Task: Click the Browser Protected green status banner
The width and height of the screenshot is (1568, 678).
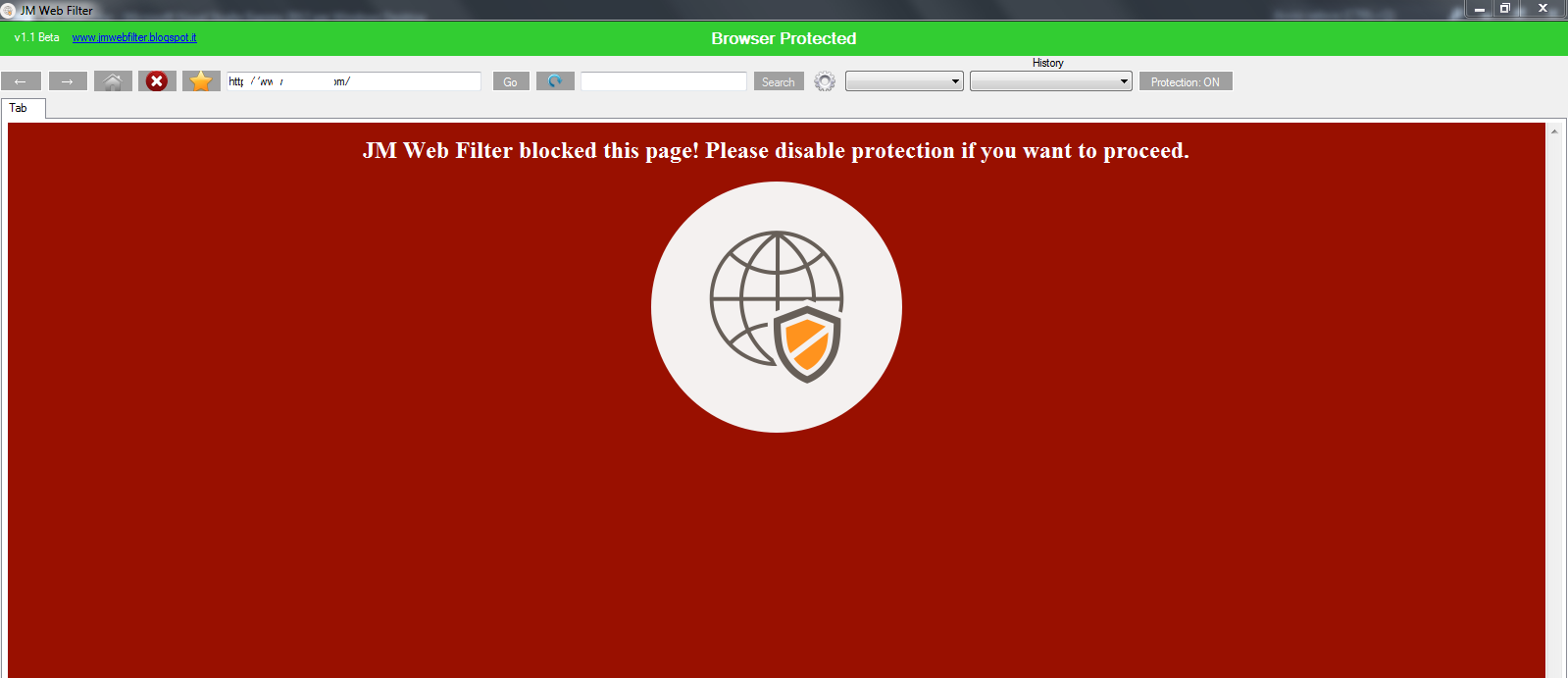Action: pyautogui.click(x=784, y=38)
